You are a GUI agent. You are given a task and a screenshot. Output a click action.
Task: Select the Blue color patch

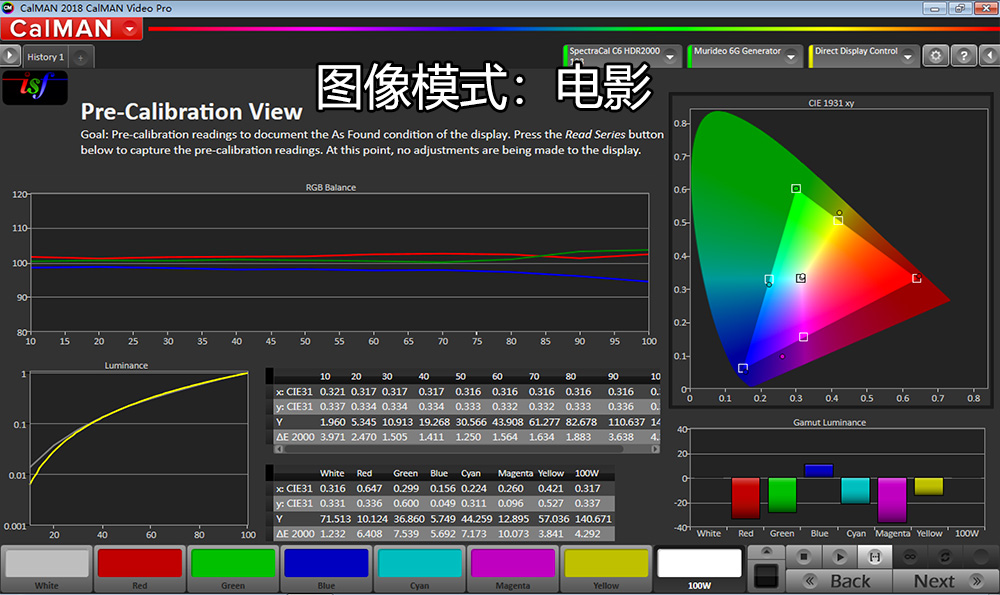coord(326,568)
